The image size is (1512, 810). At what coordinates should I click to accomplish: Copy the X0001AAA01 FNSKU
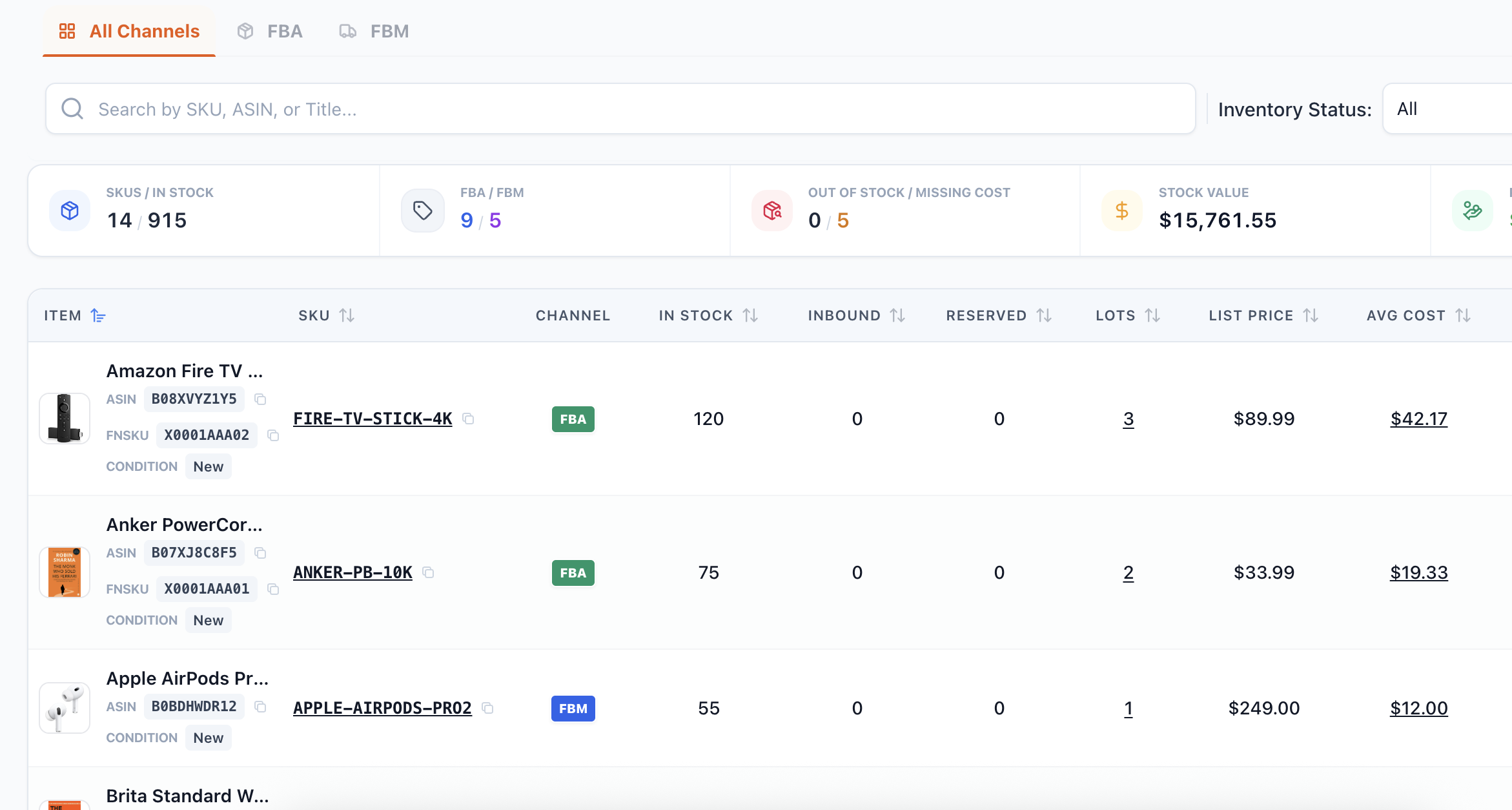tap(273, 589)
